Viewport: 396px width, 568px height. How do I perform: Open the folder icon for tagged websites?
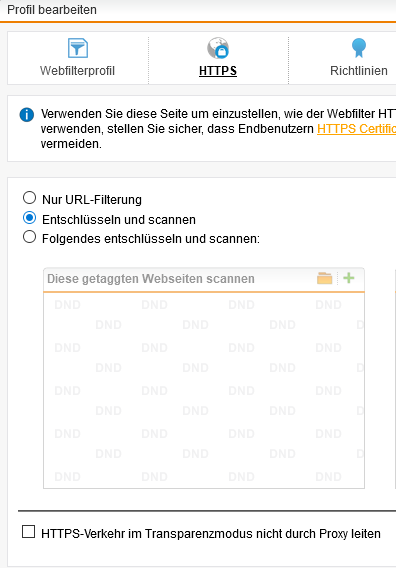click(324, 278)
